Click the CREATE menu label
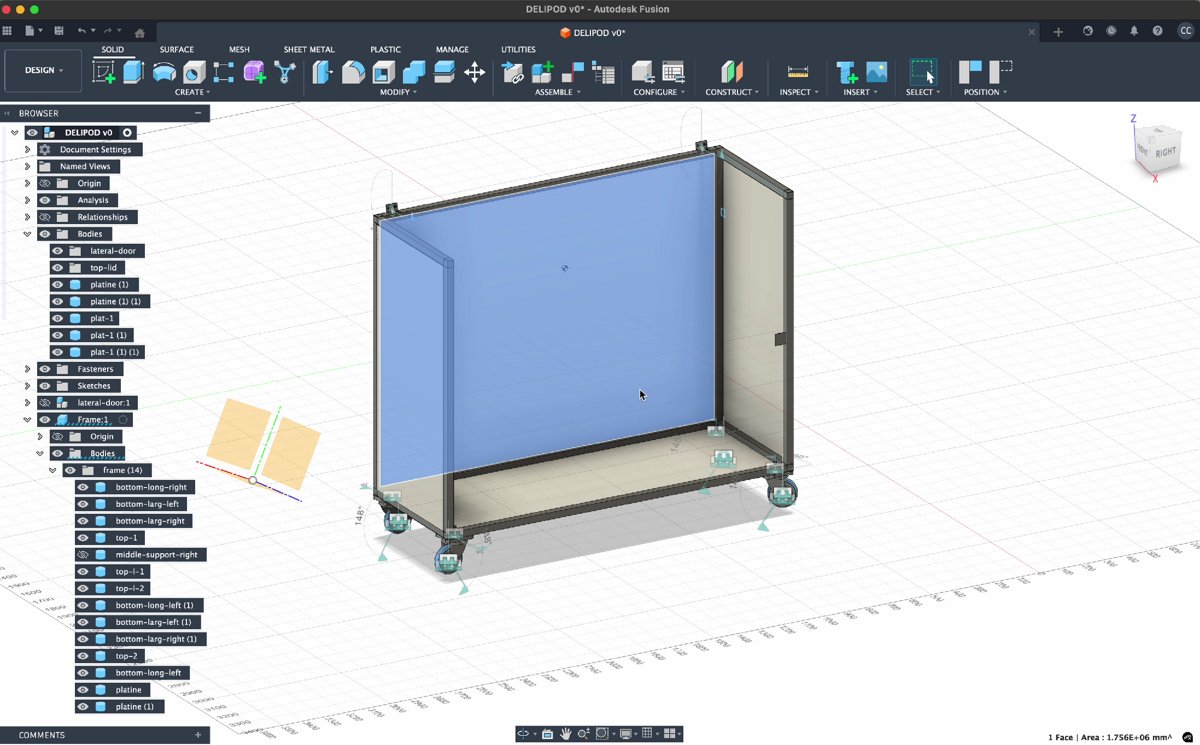Viewport: 1200px width, 745px height. click(x=192, y=92)
